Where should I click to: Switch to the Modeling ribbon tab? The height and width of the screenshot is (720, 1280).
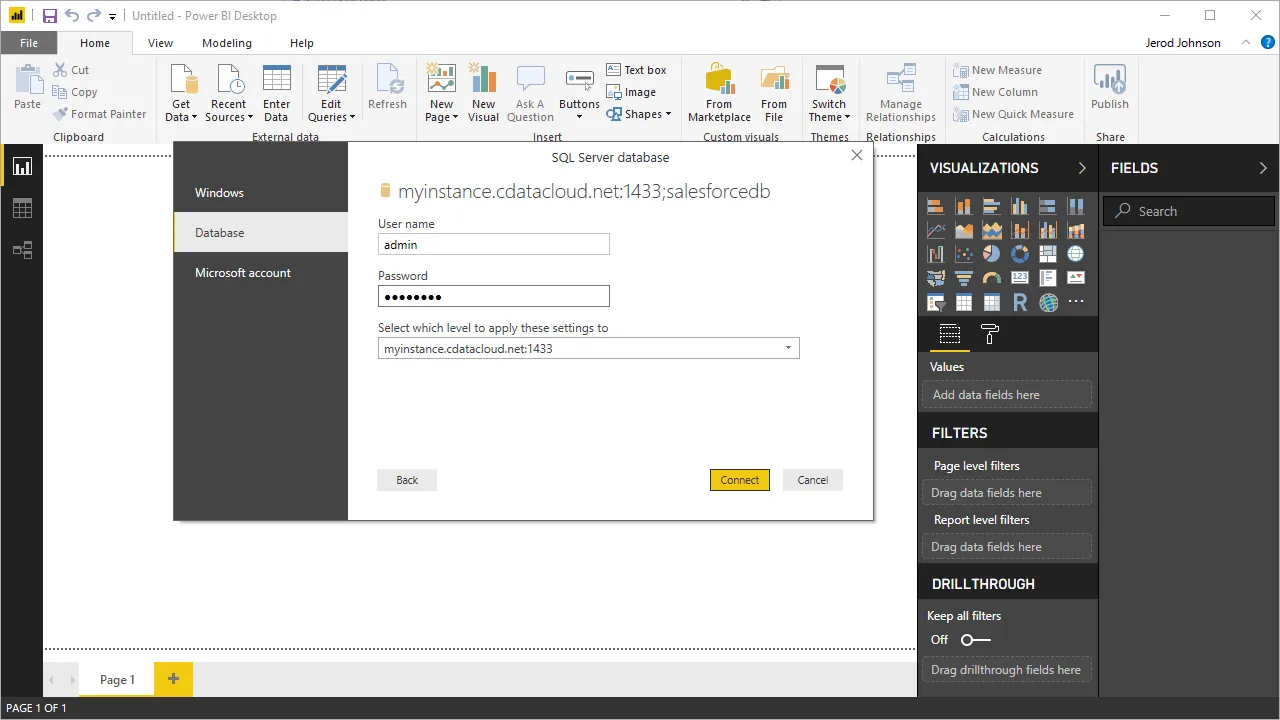[226, 43]
